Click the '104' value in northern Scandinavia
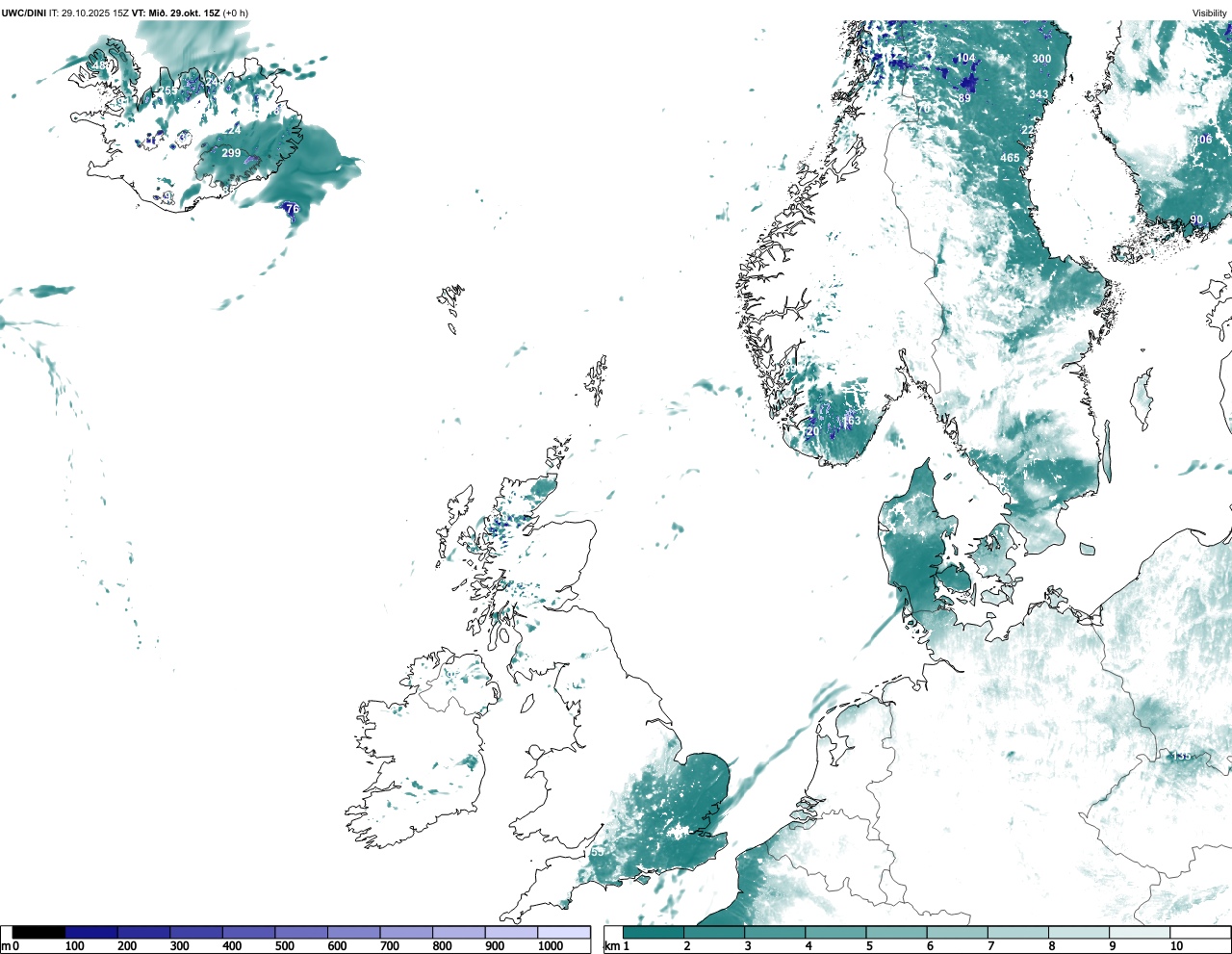Image resolution: width=1232 pixels, height=954 pixels. point(965,58)
